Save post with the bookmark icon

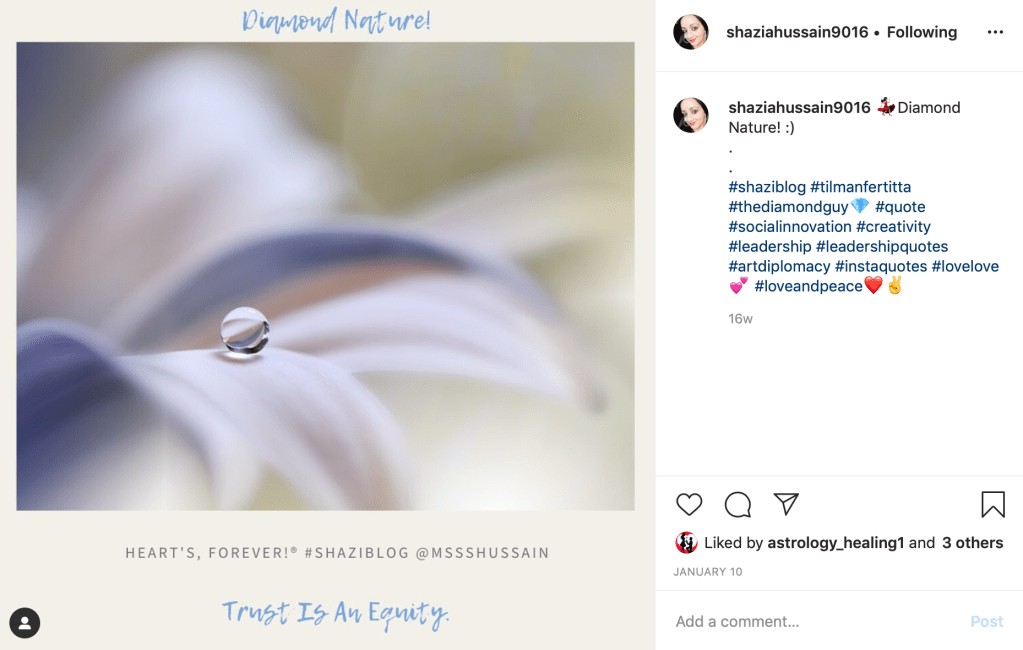[x=993, y=504]
